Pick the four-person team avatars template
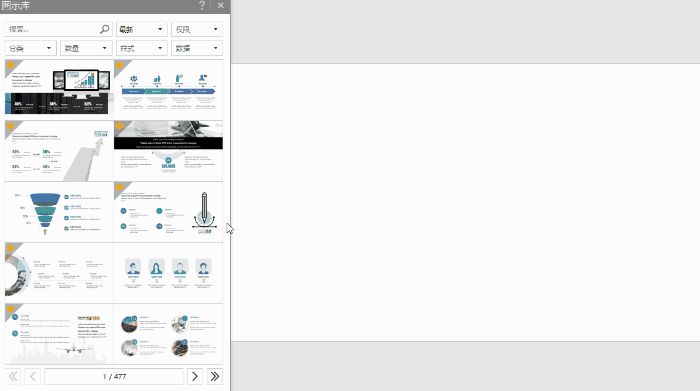 tap(168, 273)
